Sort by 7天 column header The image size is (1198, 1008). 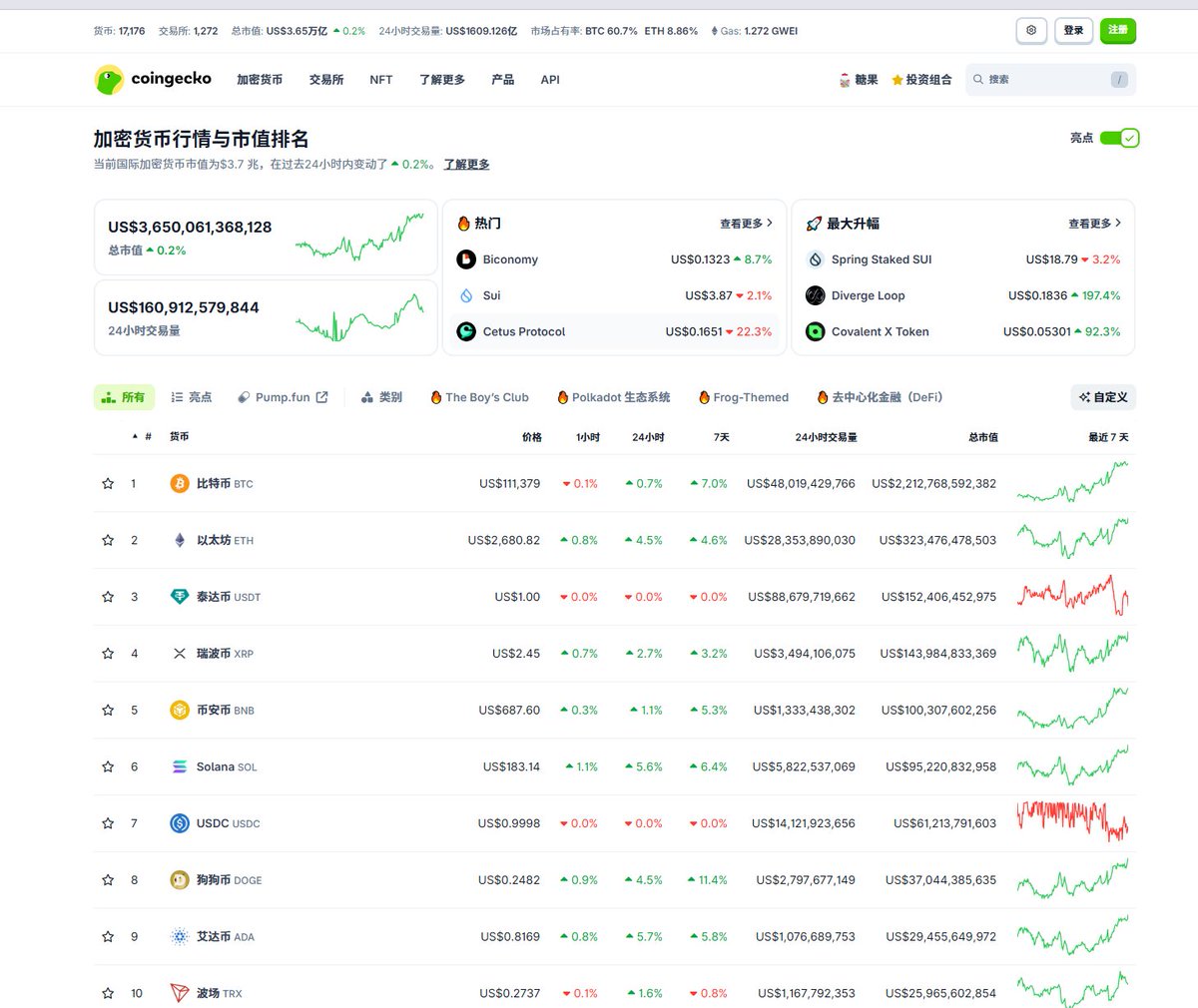[x=721, y=437]
